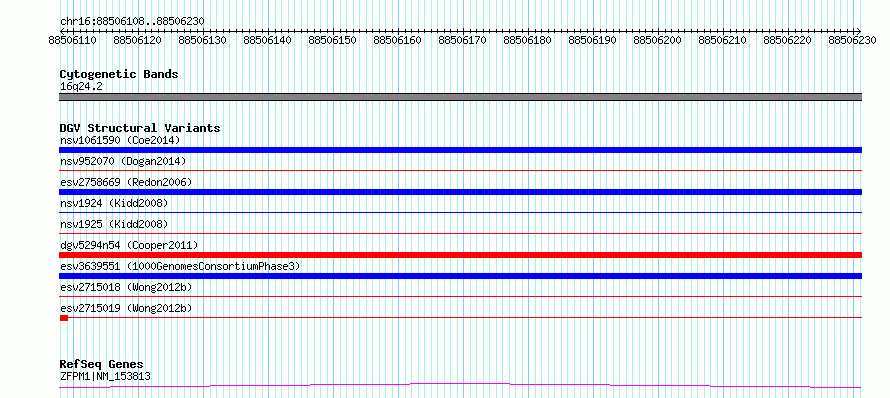Click ruler tick label 88506110

pyautogui.click(x=73, y=41)
